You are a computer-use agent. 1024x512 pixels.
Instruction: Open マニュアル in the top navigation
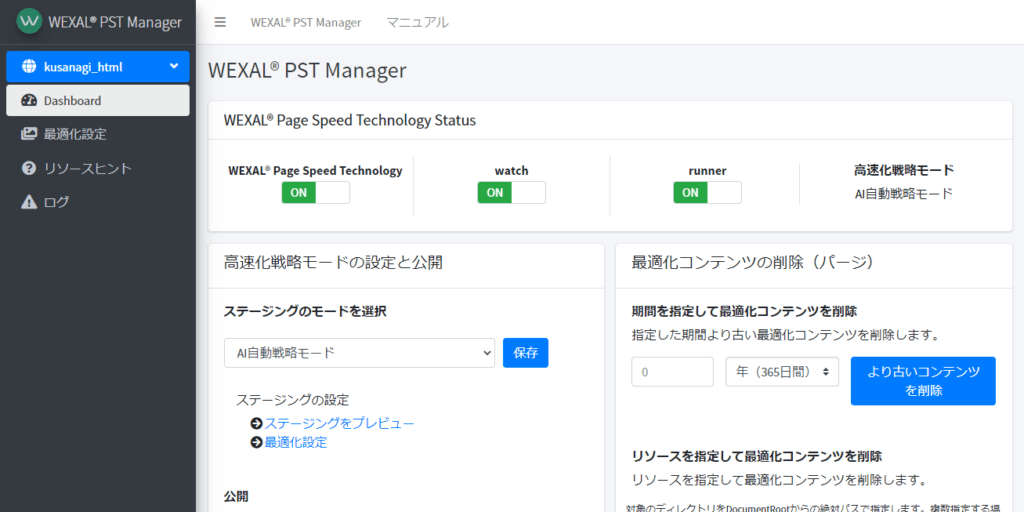(x=417, y=22)
